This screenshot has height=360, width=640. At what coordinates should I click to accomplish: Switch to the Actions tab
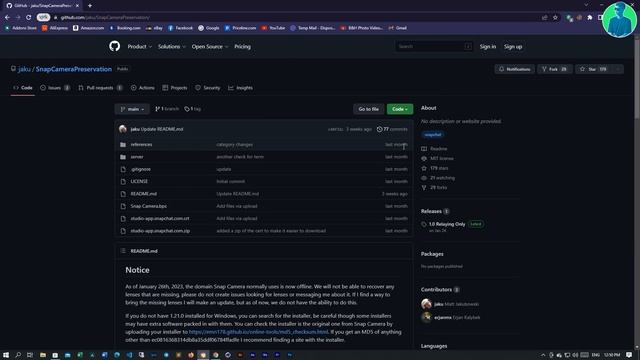143,88
